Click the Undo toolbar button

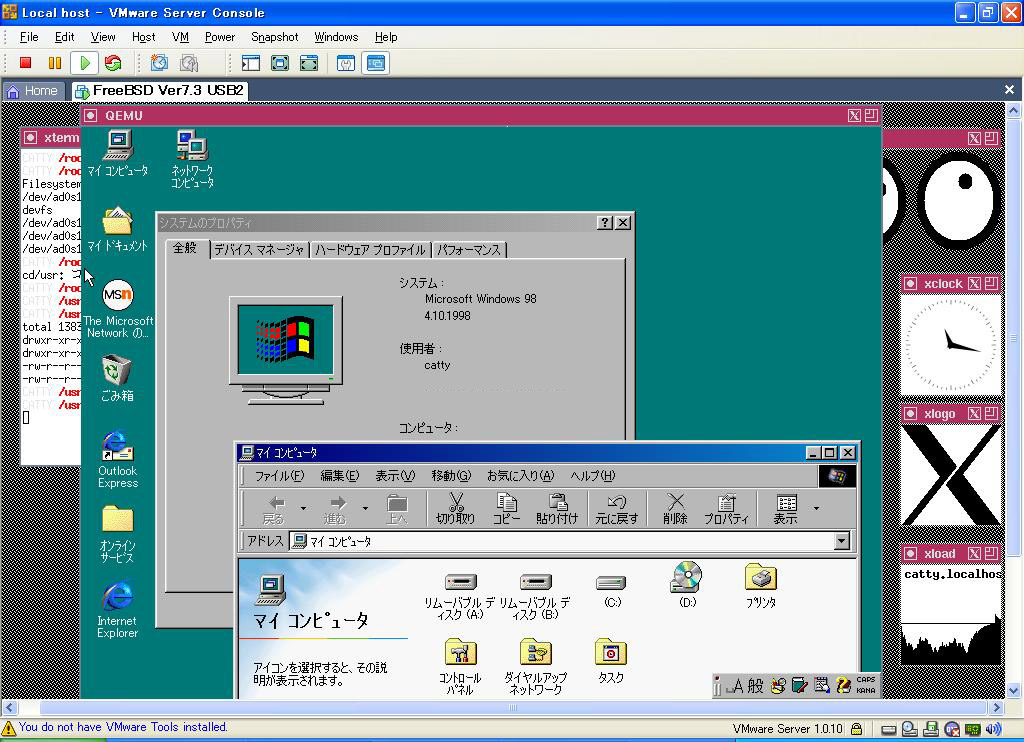616,508
